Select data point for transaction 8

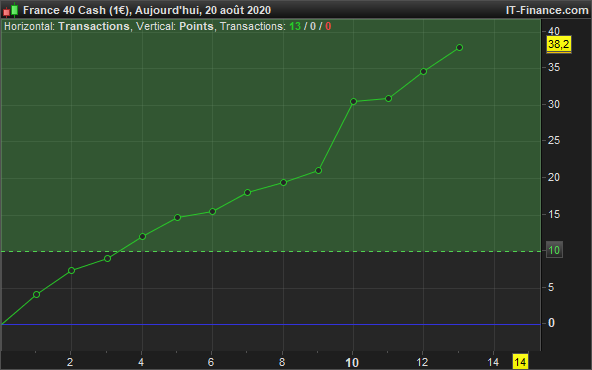[283, 183]
